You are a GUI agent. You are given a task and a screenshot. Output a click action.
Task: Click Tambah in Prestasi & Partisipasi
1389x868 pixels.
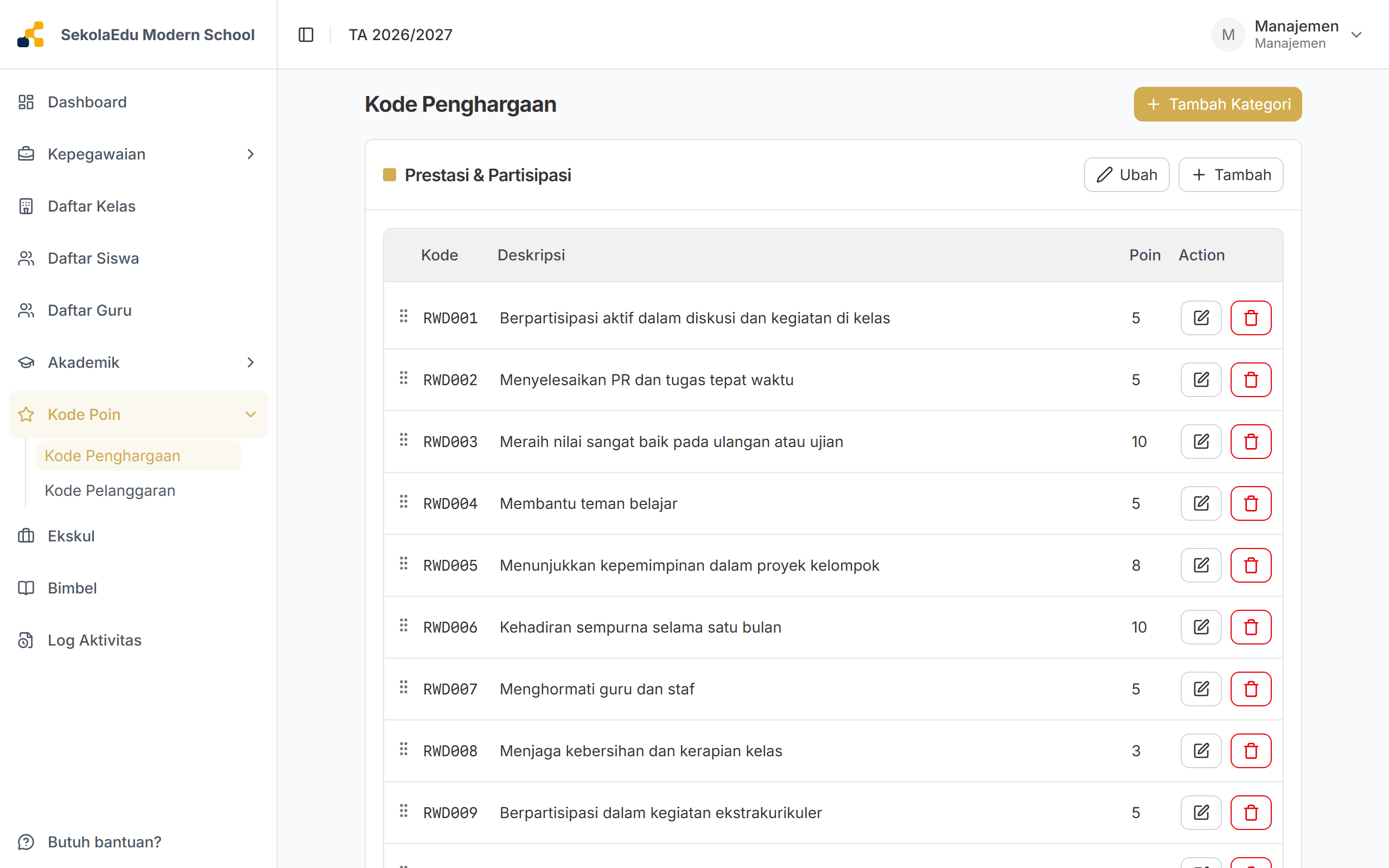pos(1231,175)
